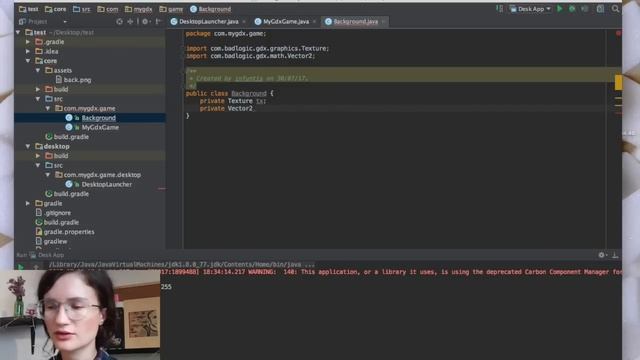The image size is (640, 360).
Task: Select build.gradle under core
Action: click(67, 137)
